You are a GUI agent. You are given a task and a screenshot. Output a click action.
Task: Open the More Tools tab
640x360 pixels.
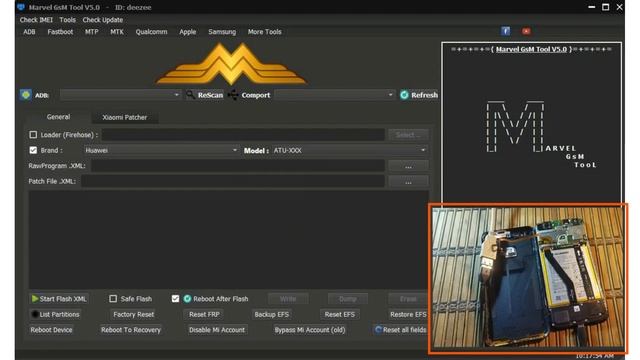pos(264,31)
